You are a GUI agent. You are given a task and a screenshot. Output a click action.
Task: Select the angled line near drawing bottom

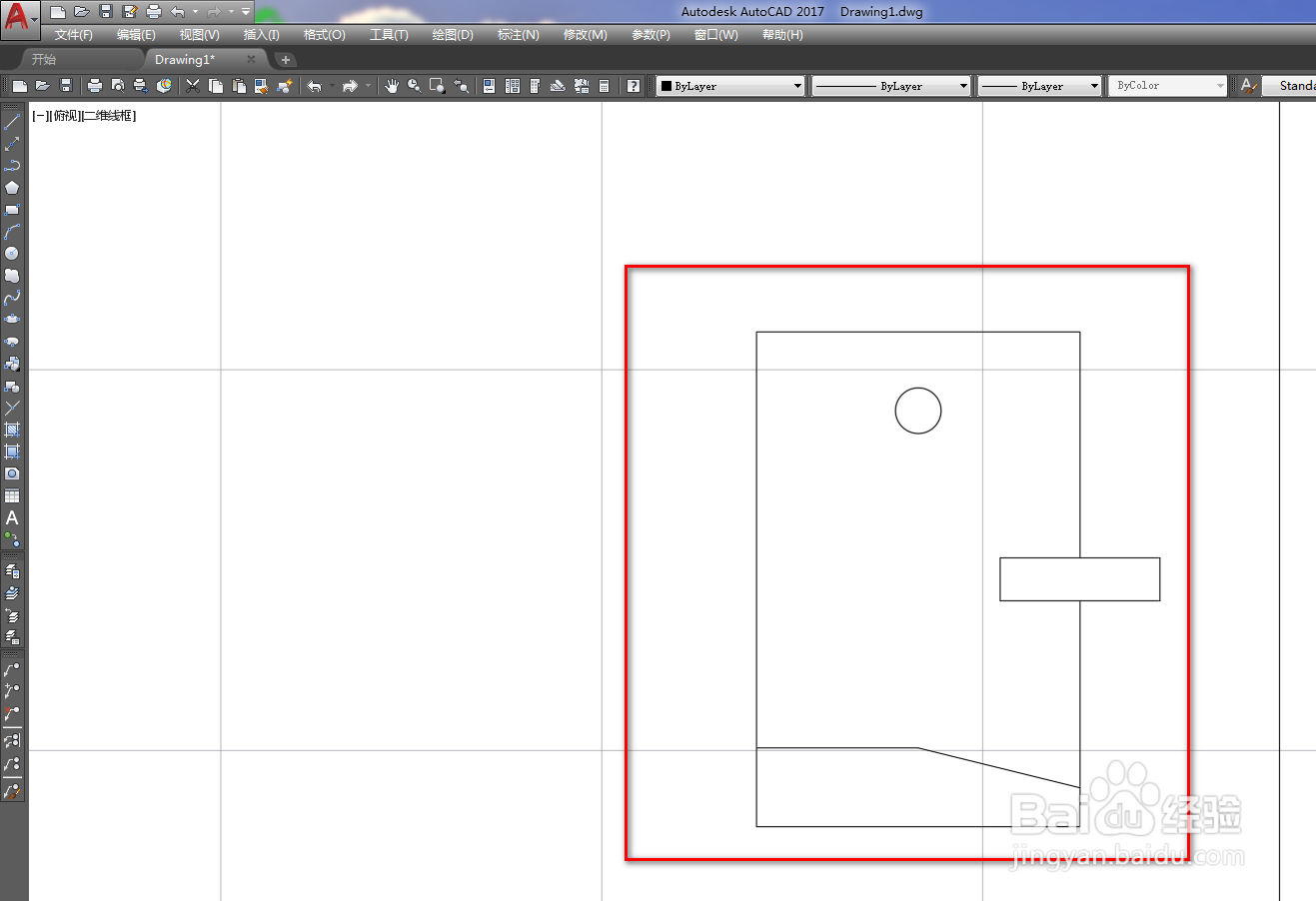pyautogui.click(x=999, y=768)
